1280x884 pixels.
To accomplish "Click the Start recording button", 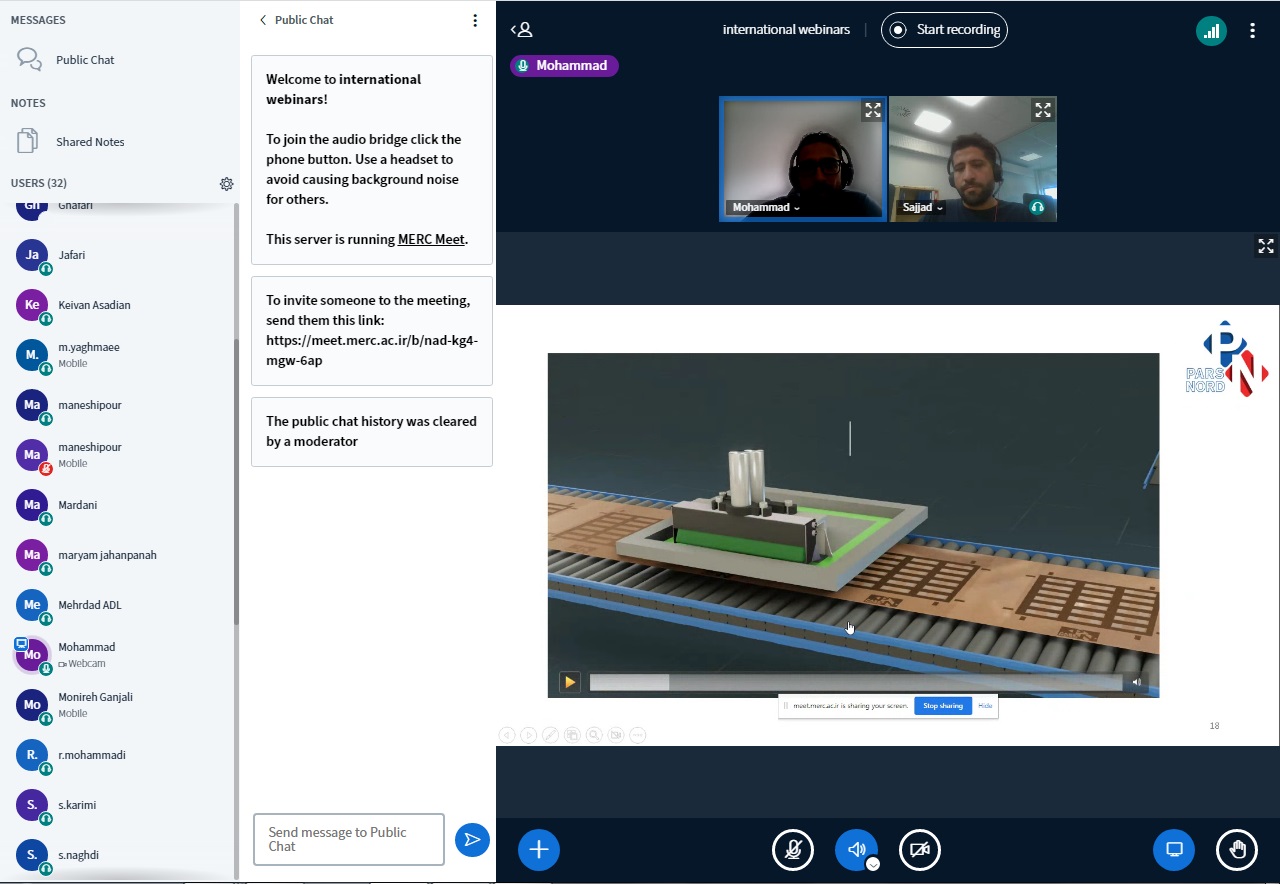I will click(x=944, y=30).
